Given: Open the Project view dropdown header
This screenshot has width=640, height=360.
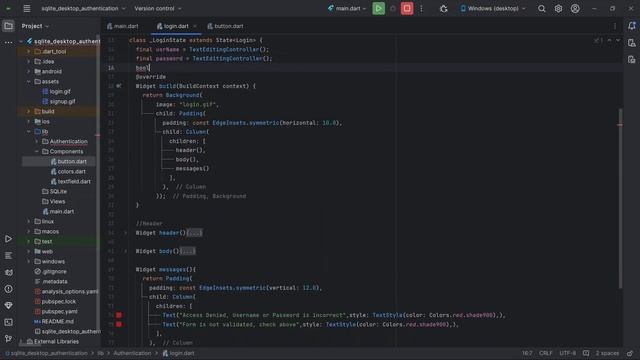Looking at the screenshot, I should 35,26.
